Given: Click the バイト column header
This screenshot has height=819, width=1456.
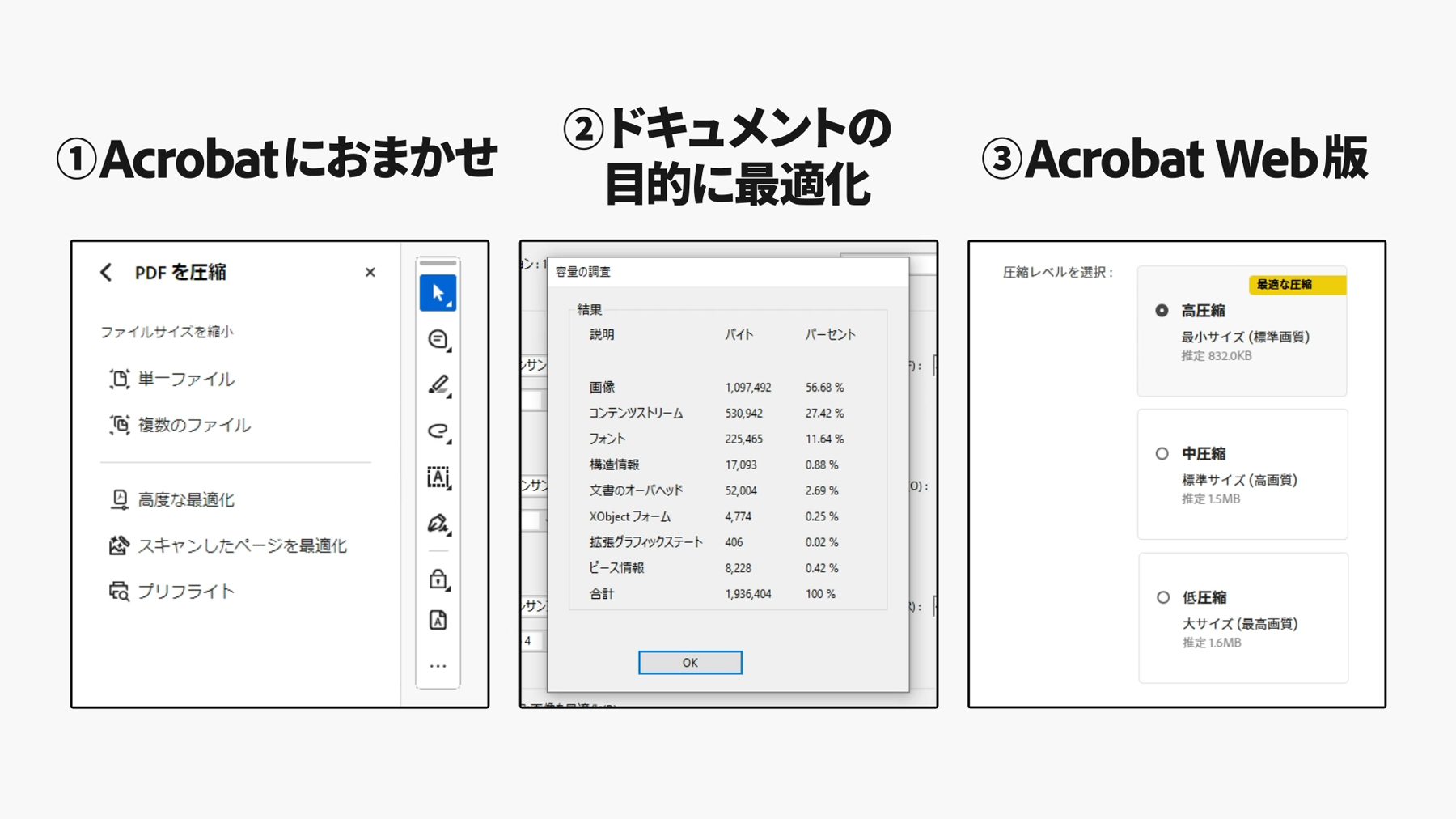Looking at the screenshot, I should tap(739, 334).
